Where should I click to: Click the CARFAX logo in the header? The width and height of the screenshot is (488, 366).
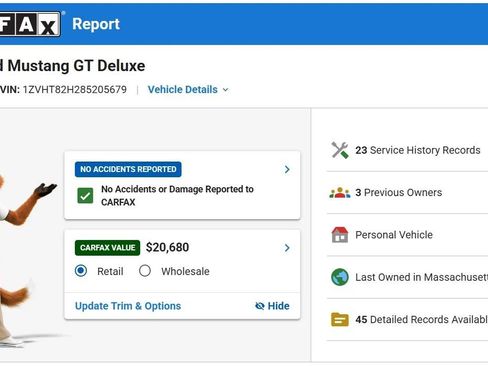(x=31, y=24)
